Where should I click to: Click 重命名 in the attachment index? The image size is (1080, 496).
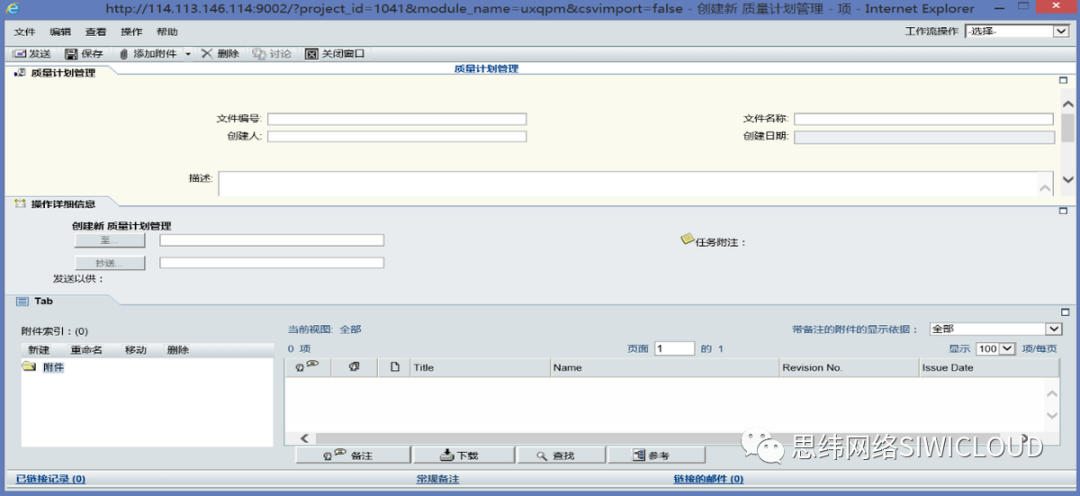[x=87, y=350]
